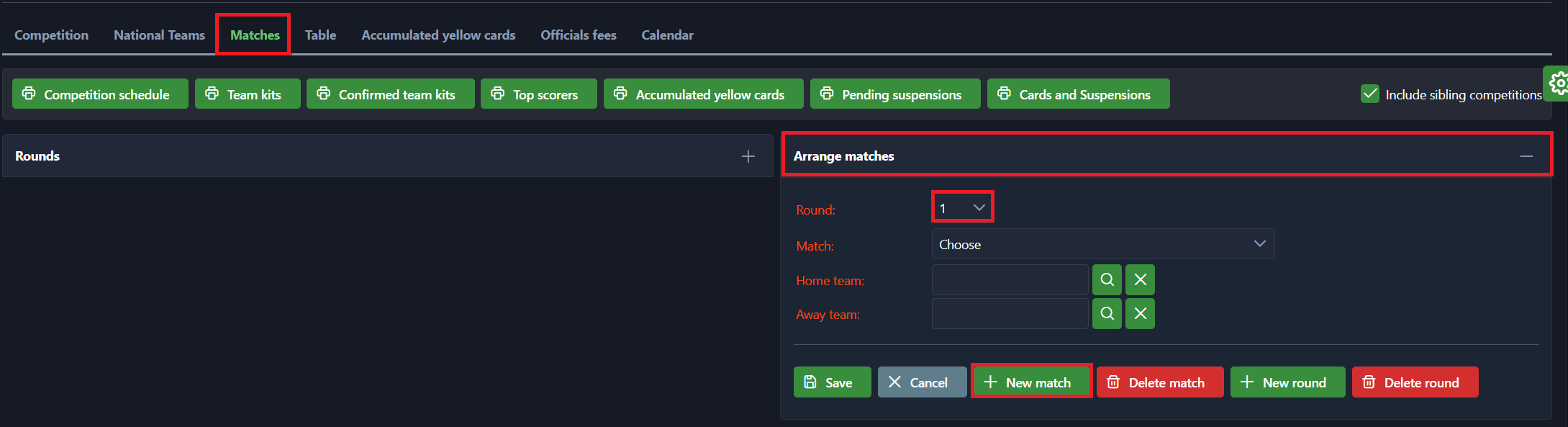This screenshot has width=1568, height=427.
Task: Click the Home team search magnifier icon
Action: pyautogui.click(x=1107, y=280)
